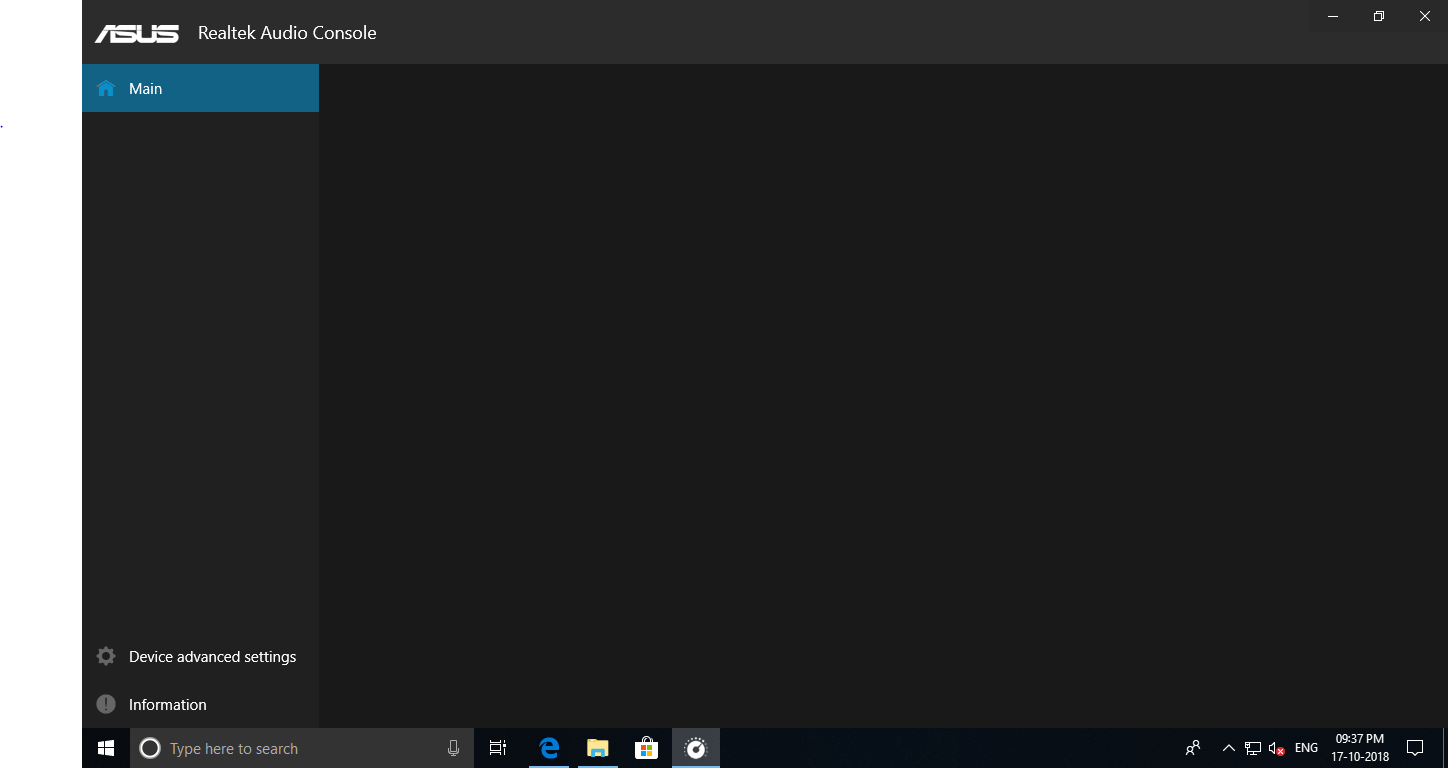Image resolution: width=1448 pixels, height=768 pixels.
Task: Select the Main home item in sidebar
Action: point(200,88)
